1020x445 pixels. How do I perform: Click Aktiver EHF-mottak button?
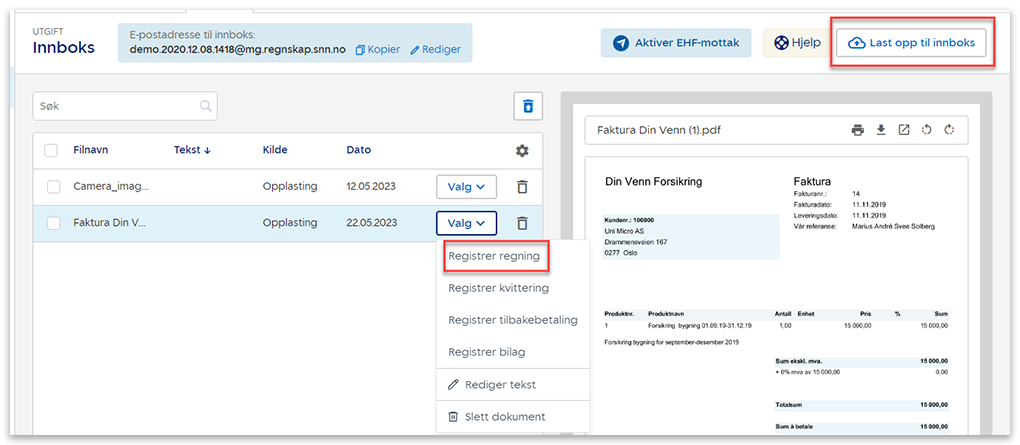click(x=676, y=43)
